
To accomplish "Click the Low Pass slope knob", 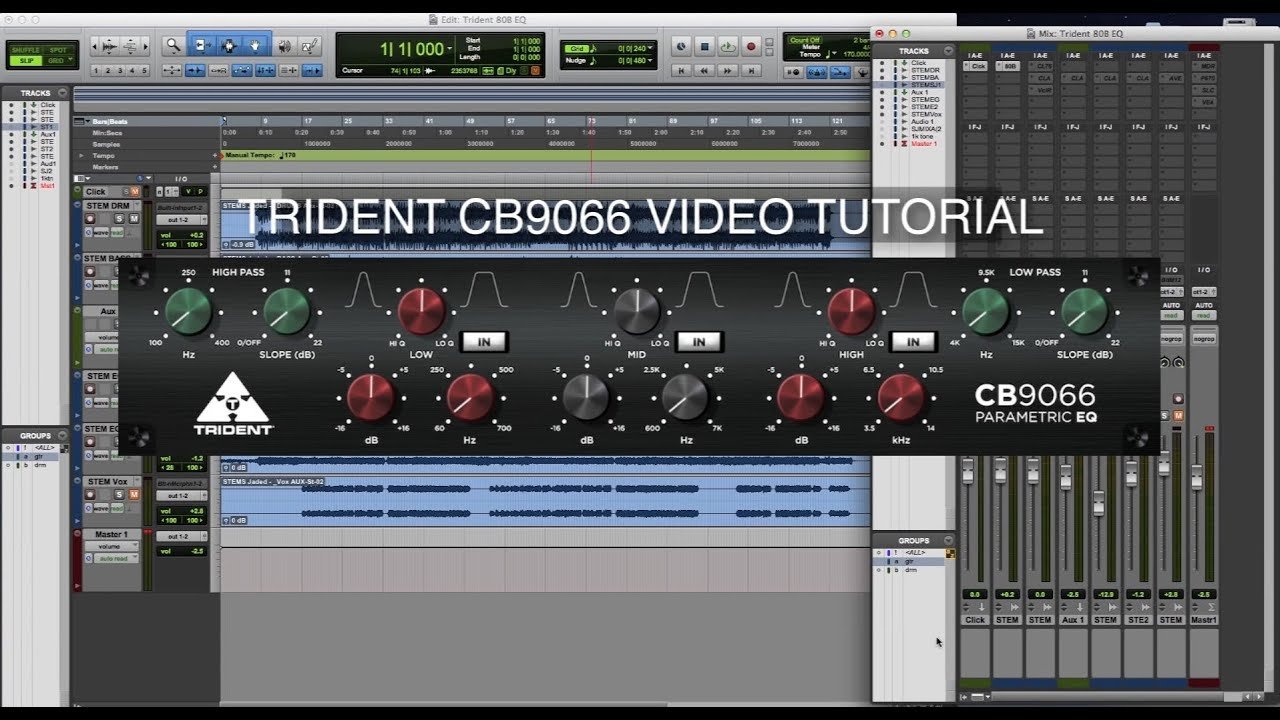I will click(1085, 311).
